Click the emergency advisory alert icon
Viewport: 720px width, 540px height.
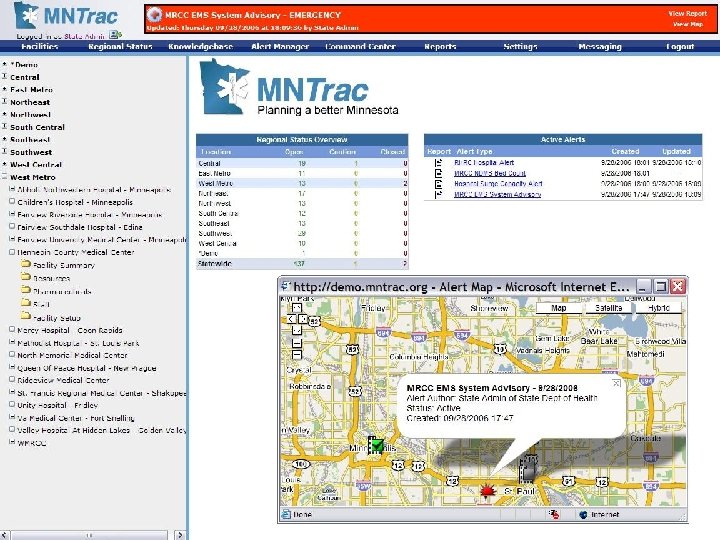coord(154,15)
